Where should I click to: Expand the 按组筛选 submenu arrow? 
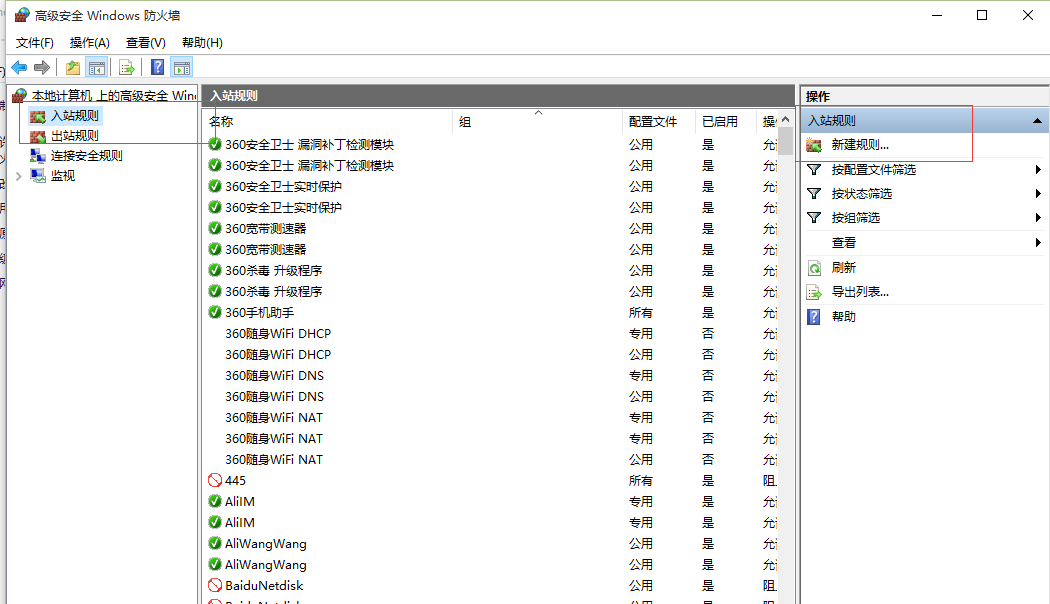[1038, 218]
